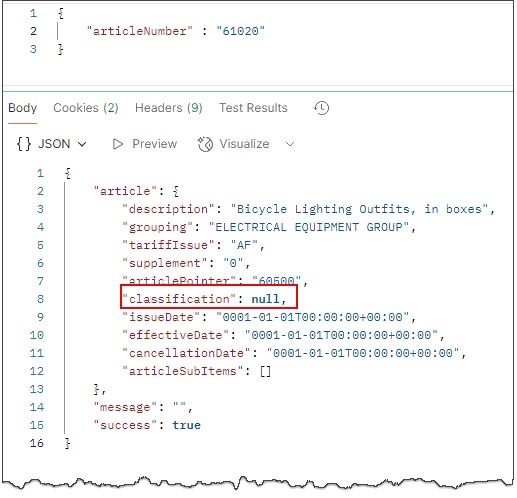Click the Preview play icon
This screenshot has height=498, width=517.
tap(118, 144)
